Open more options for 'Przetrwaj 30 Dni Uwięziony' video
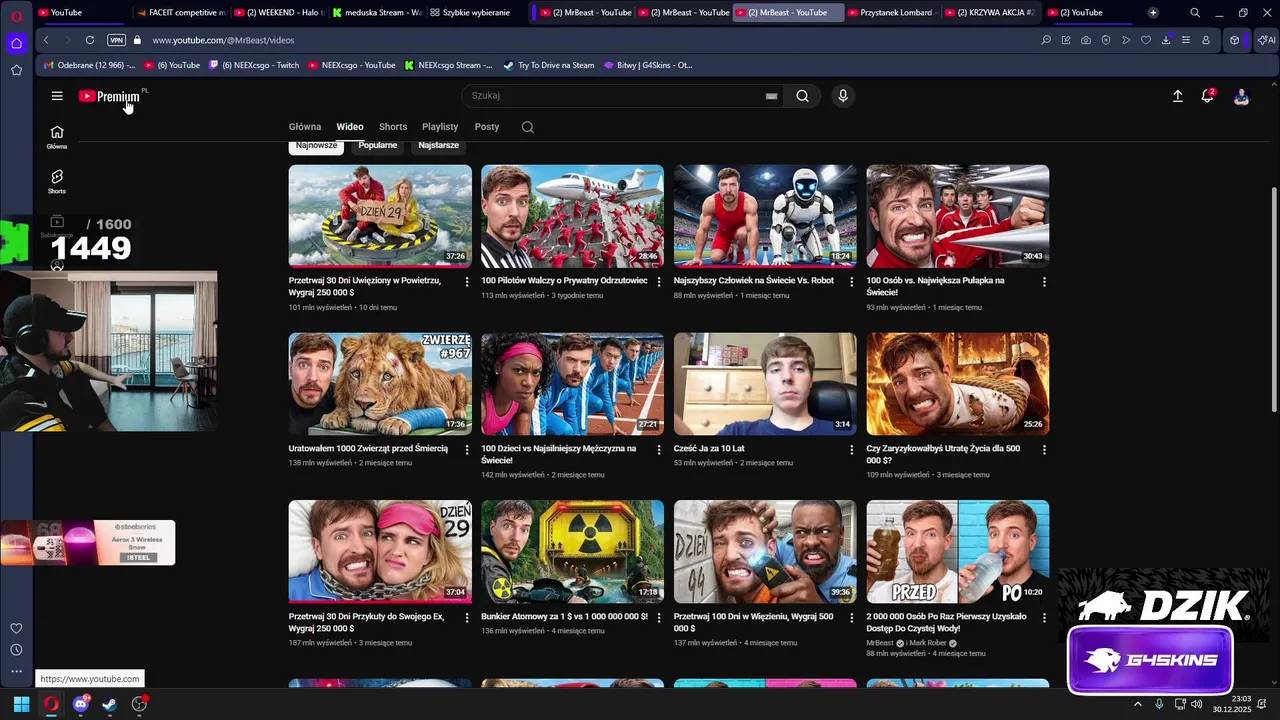Image resolution: width=1280 pixels, height=720 pixels. click(467, 282)
